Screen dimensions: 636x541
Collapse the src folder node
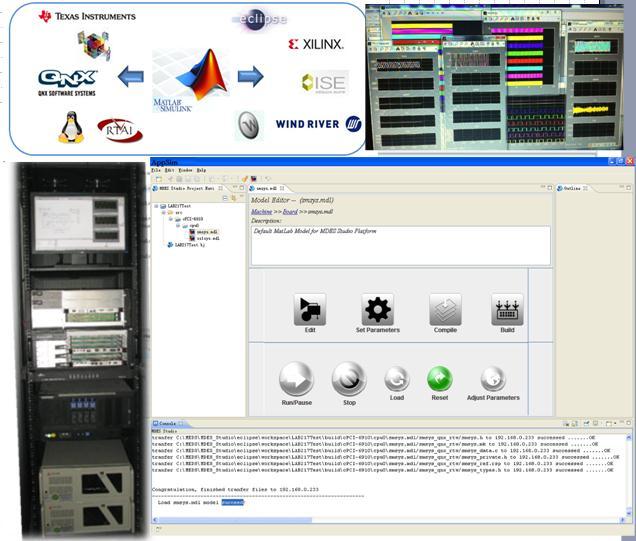point(163,213)
